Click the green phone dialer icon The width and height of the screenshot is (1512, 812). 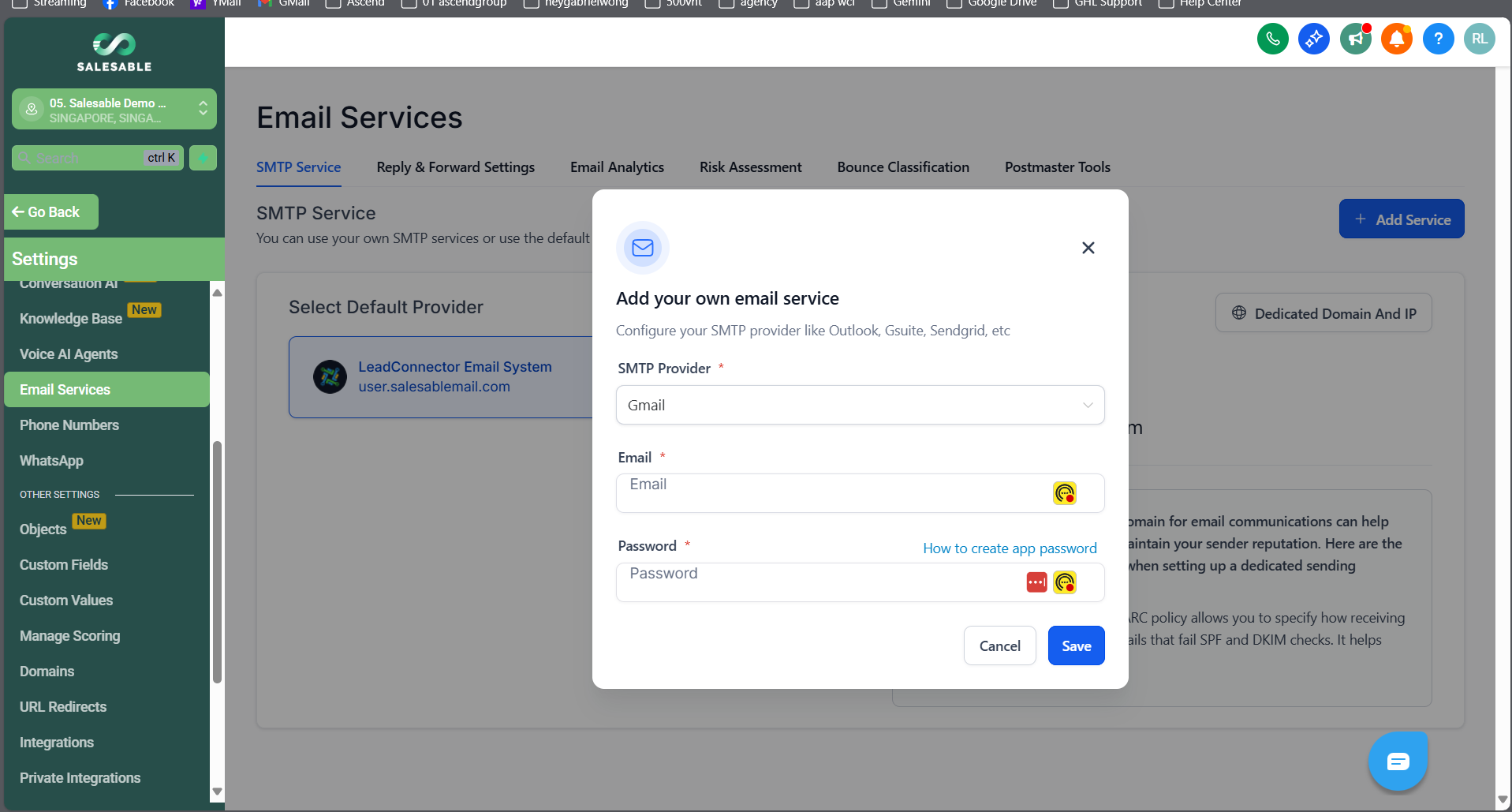click(1272, 39)
